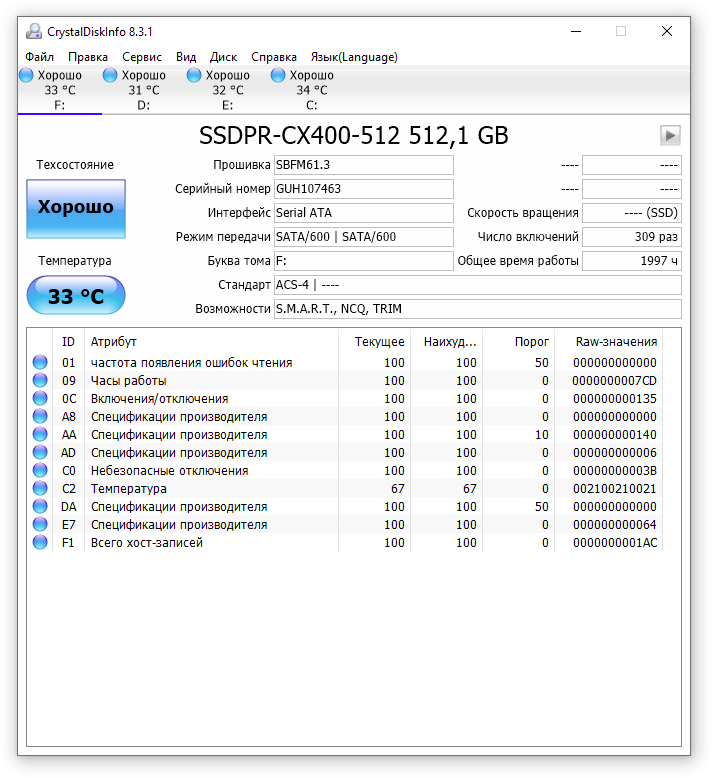This screenshot has width=712, height=778.
Task: Open the Вид menu
Action: click(186, 57)
